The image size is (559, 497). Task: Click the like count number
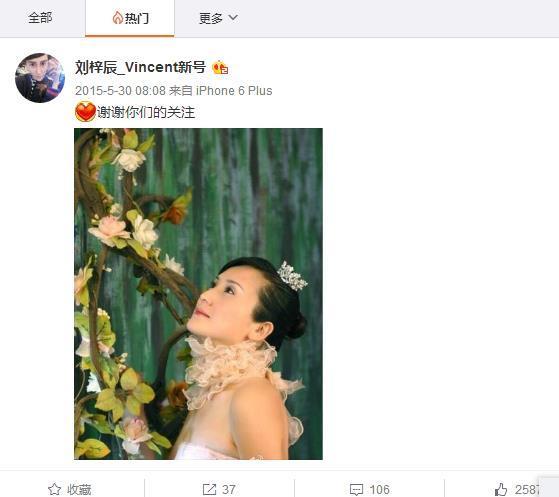coord(527,489)
